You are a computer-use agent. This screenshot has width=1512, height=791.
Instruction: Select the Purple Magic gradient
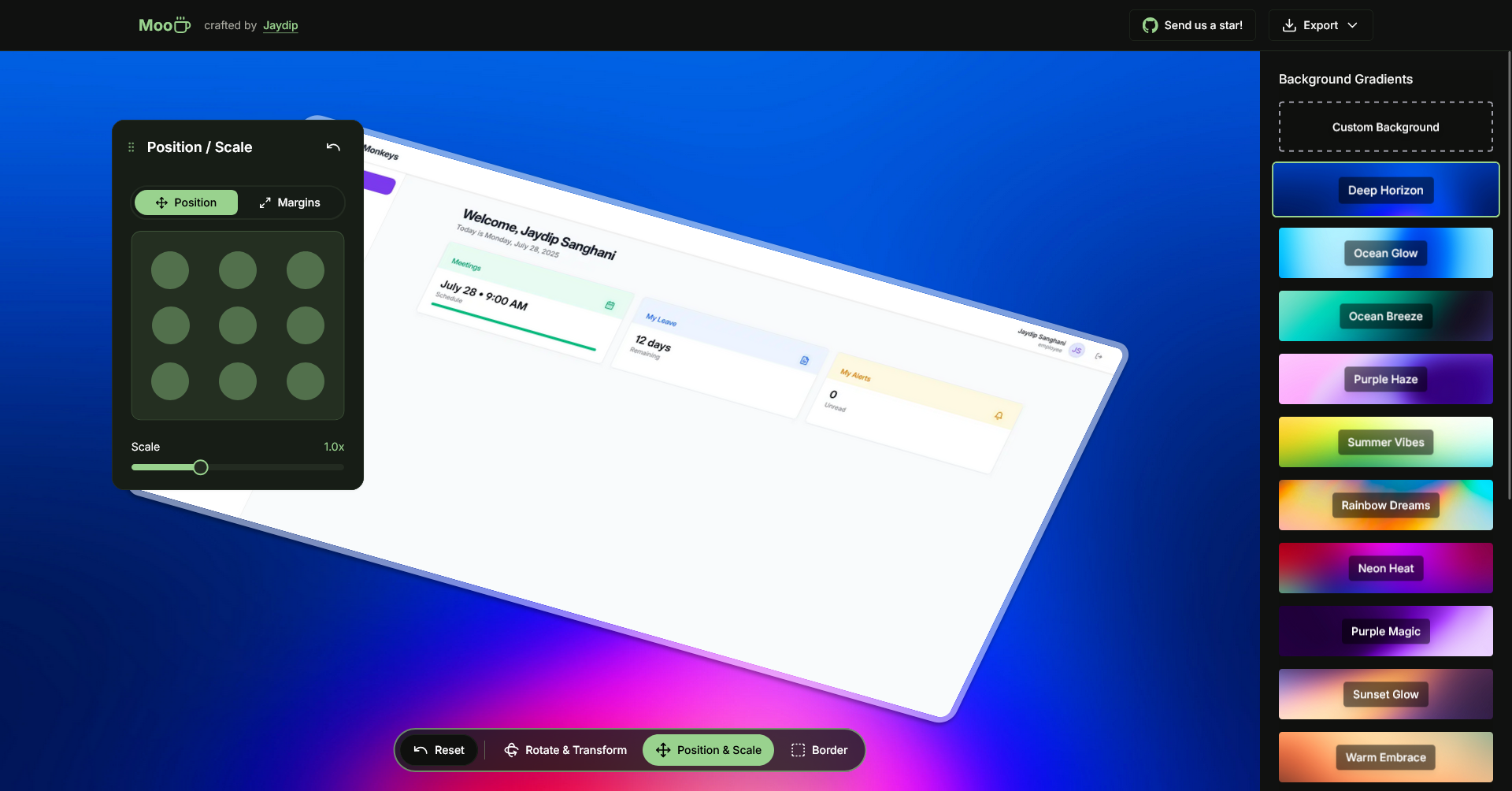point(1385,631)
